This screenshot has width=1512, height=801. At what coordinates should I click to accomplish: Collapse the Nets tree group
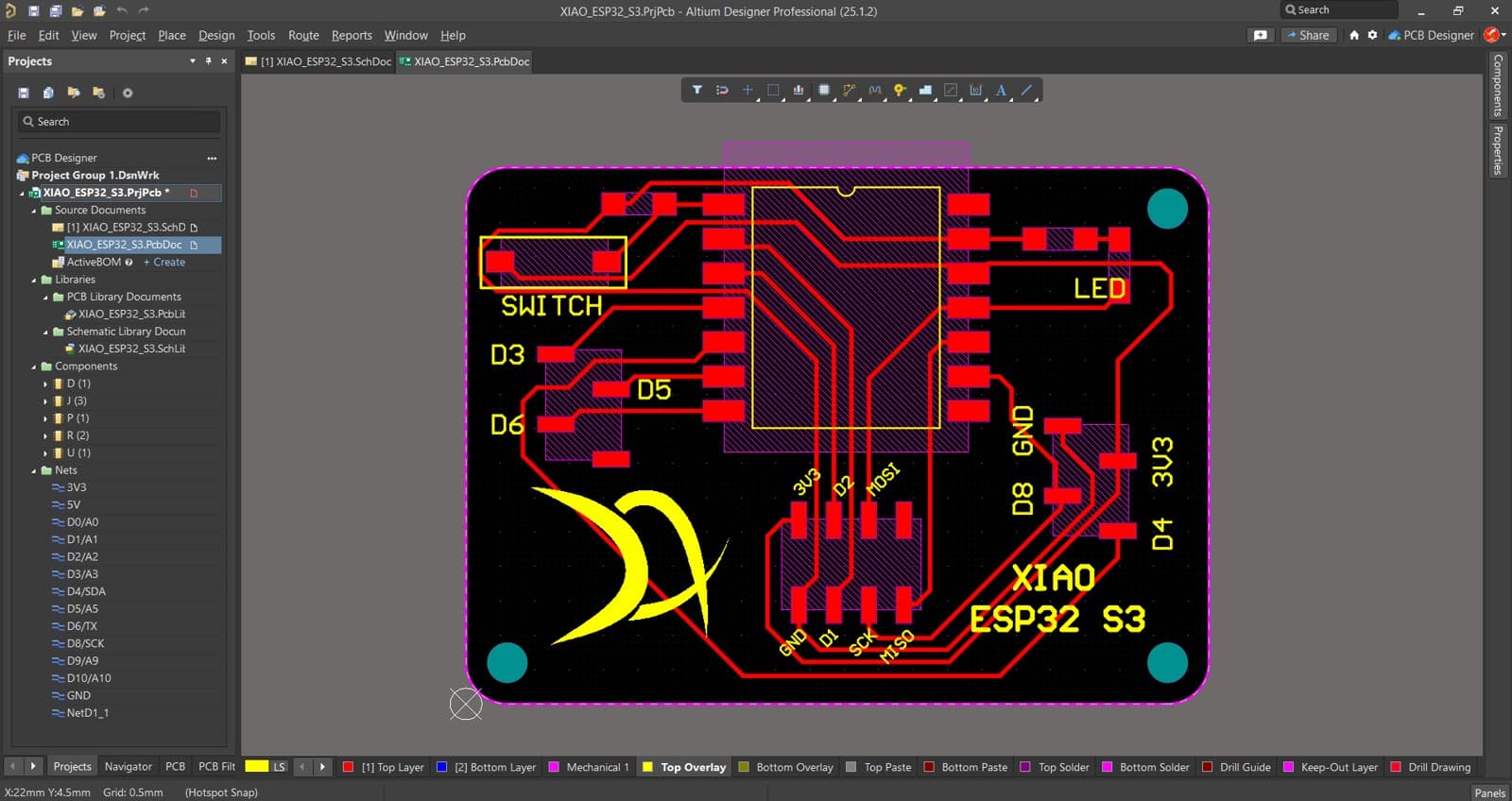34,470
